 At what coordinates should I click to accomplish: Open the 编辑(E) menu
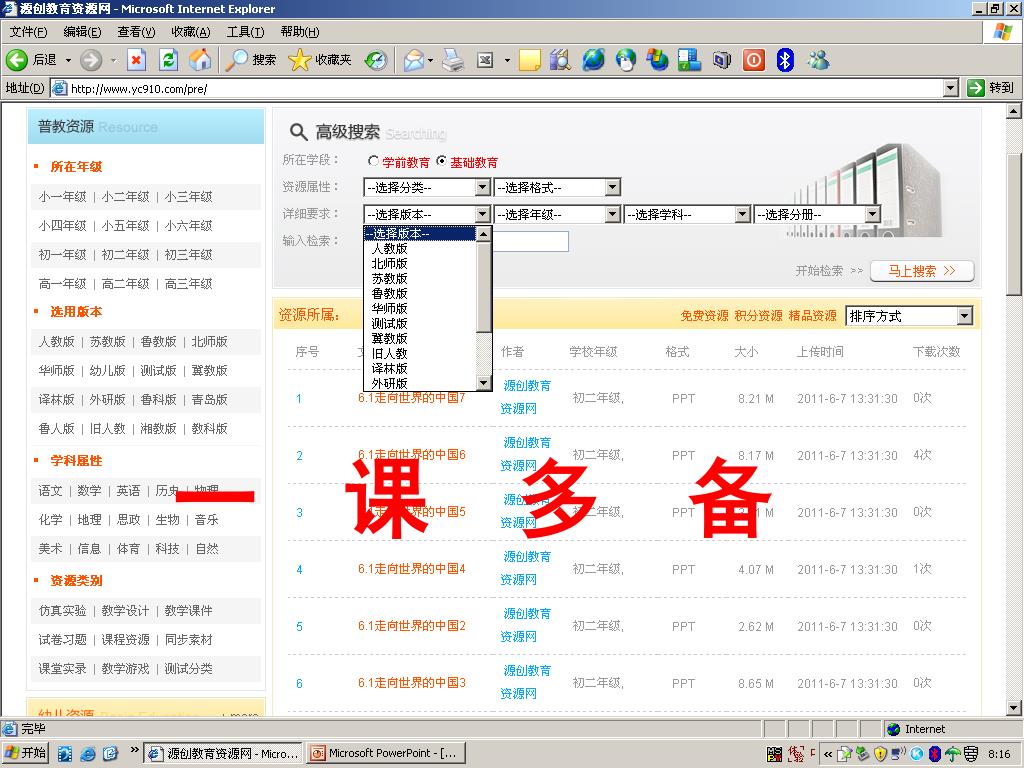click(x=82, y=31)
